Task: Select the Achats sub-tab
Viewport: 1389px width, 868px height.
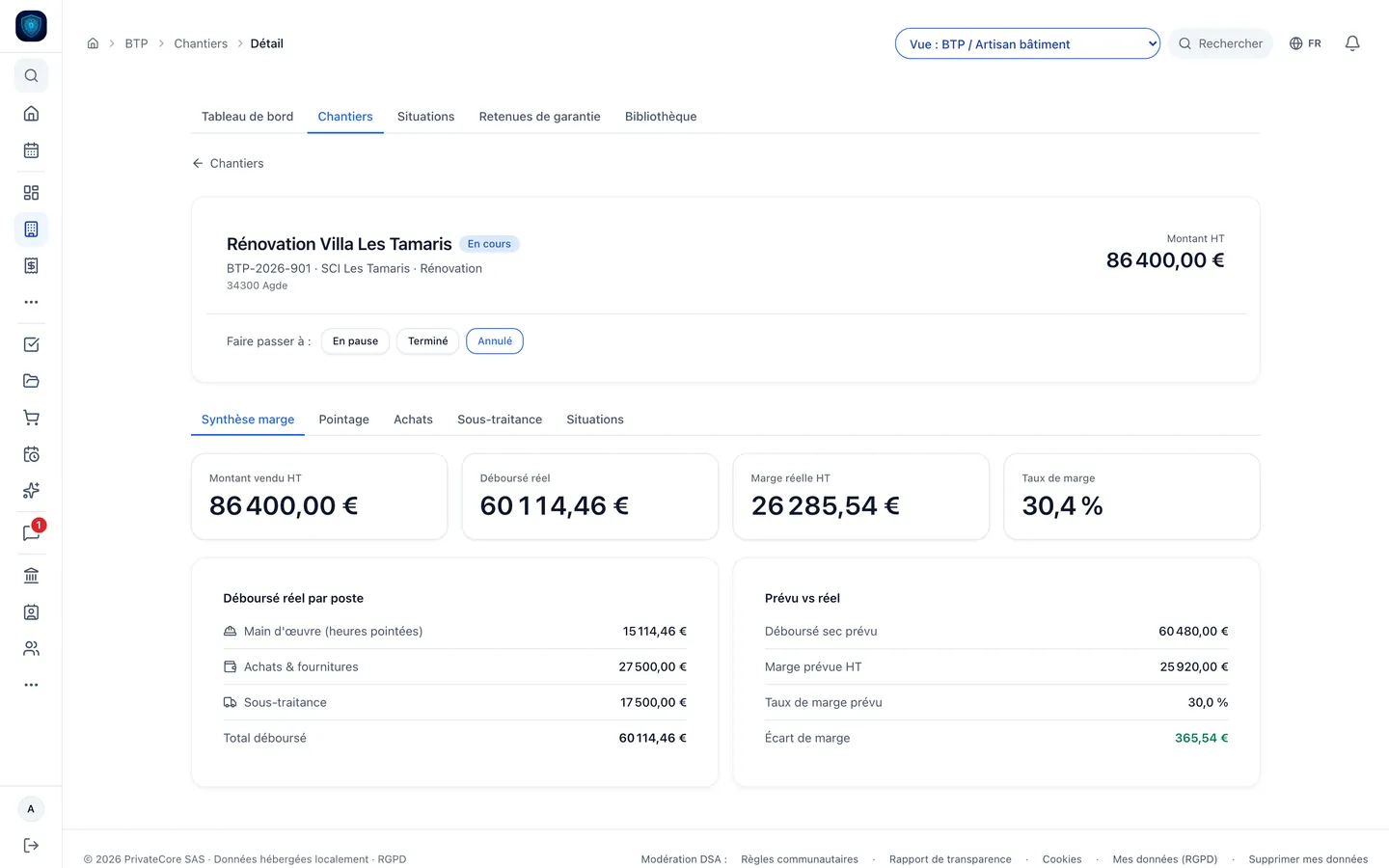Action: point(413,420)
